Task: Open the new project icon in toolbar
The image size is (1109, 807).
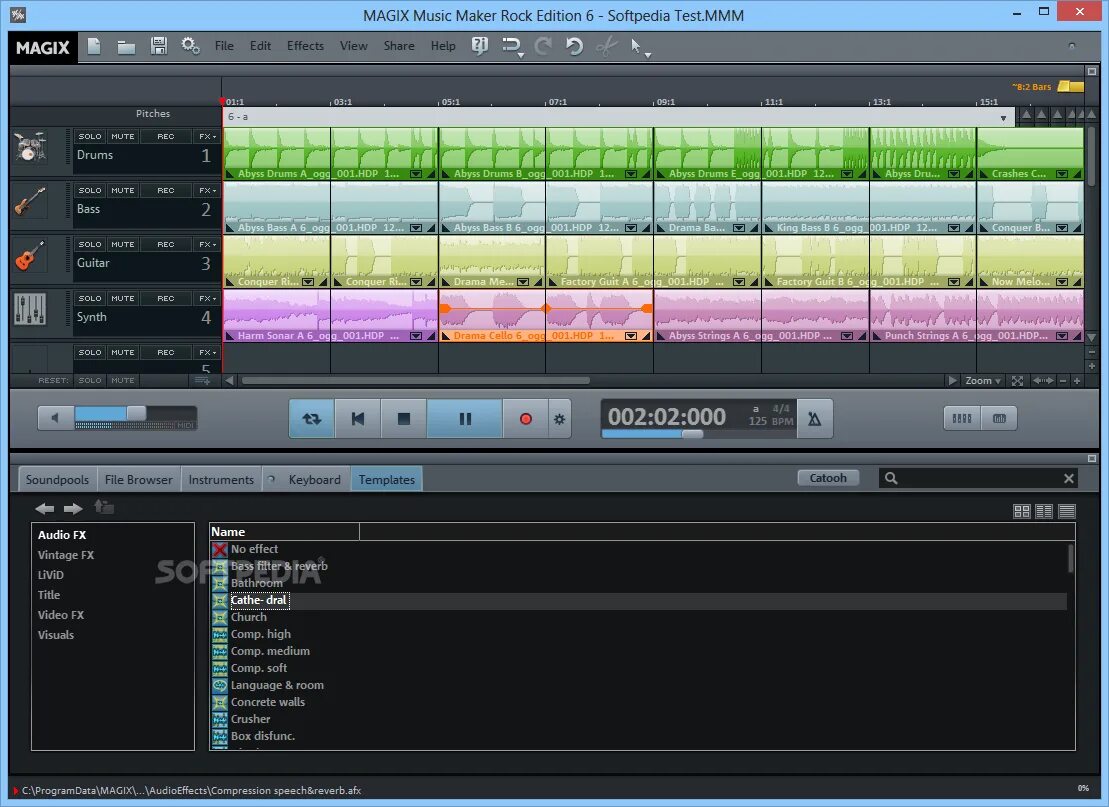Action: (x=94, y=47)
